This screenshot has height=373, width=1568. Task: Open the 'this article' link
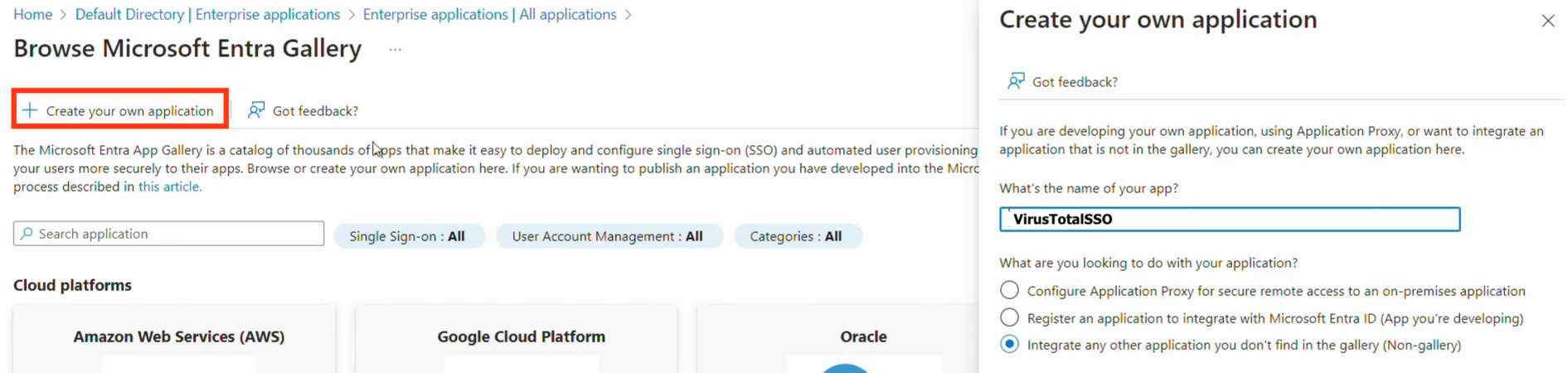click(169, 186)
